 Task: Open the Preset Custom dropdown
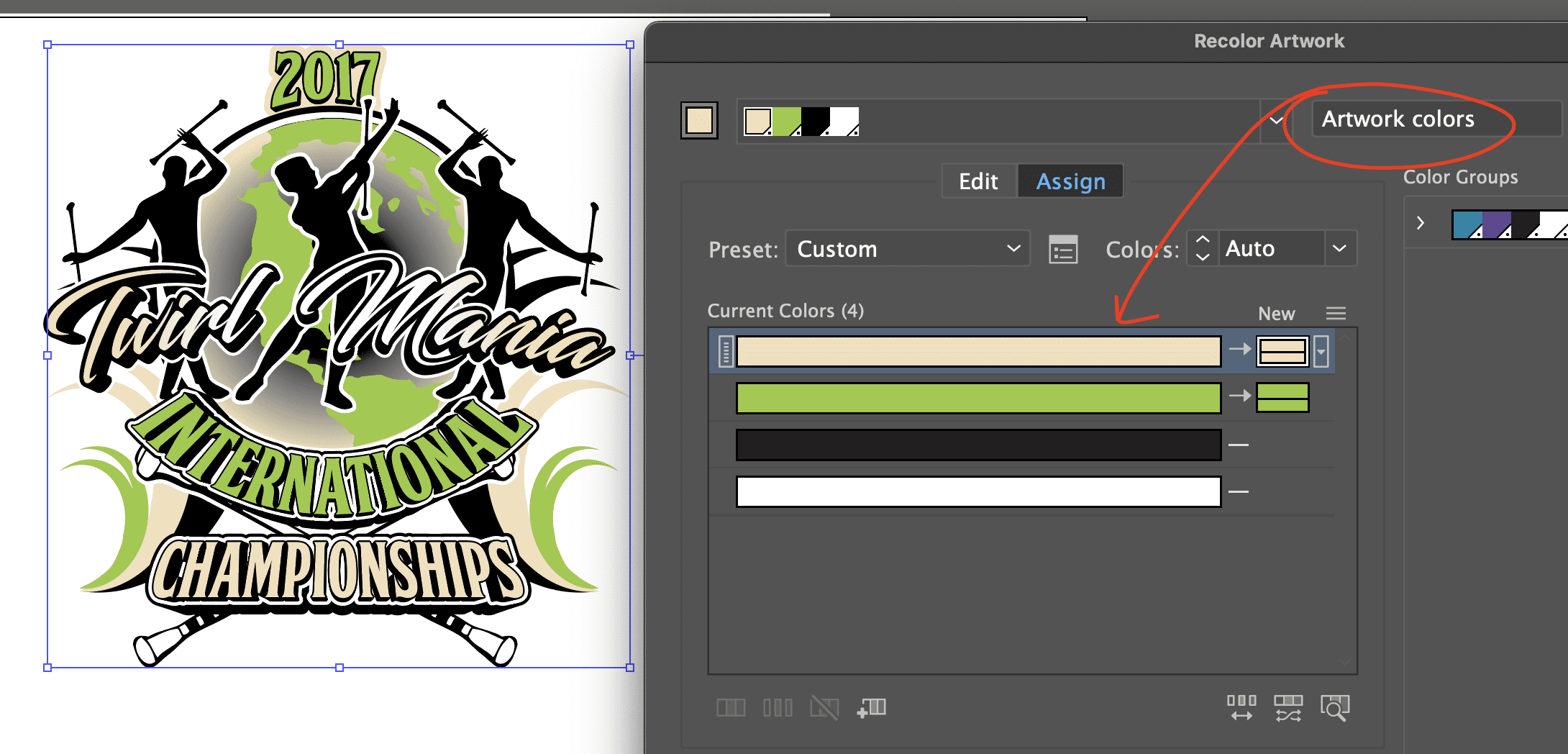coord(908,249)
